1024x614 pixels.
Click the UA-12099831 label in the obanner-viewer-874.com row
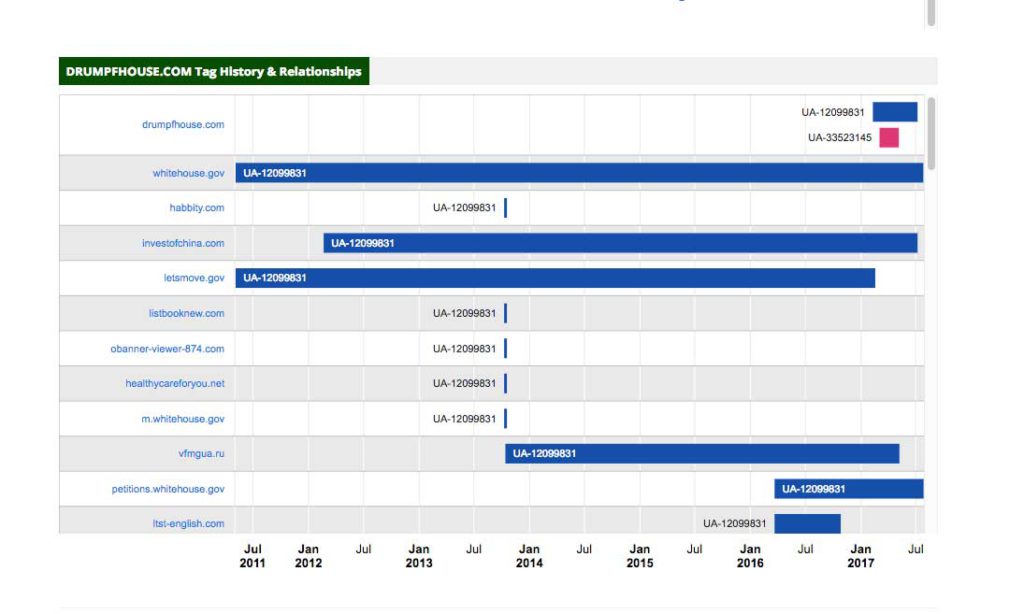coord(464,349)
